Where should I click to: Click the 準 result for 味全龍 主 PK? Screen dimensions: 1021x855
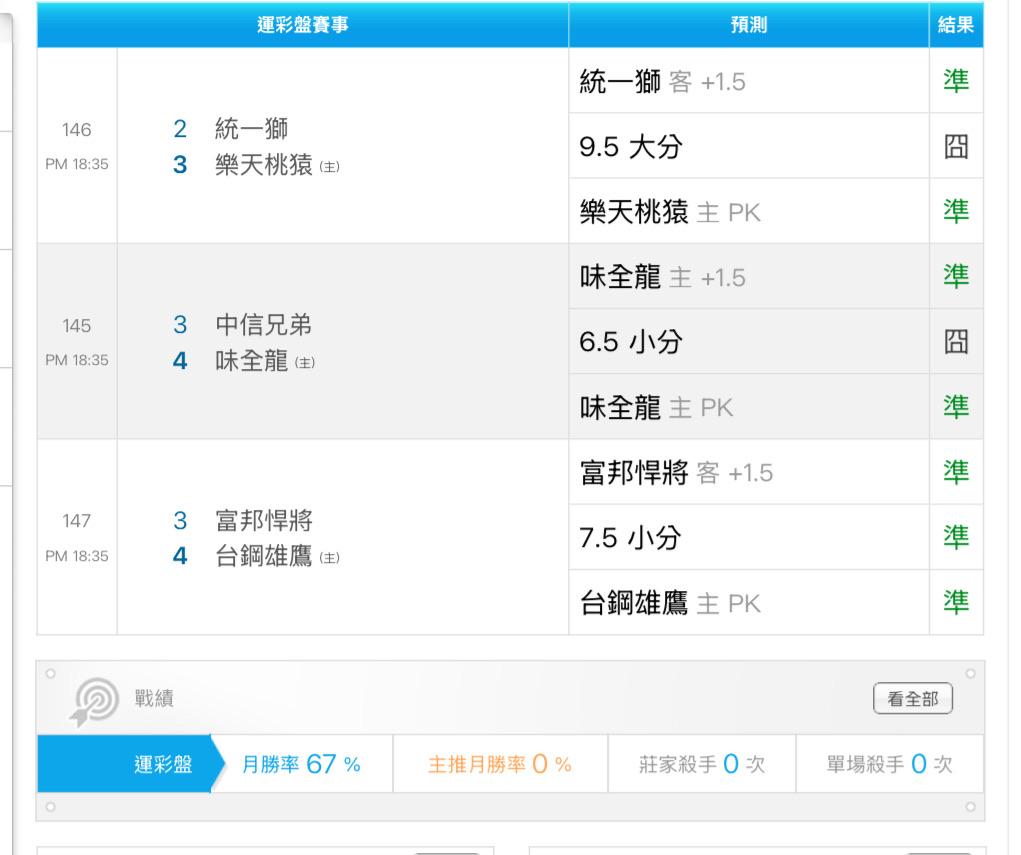(956, 407)
